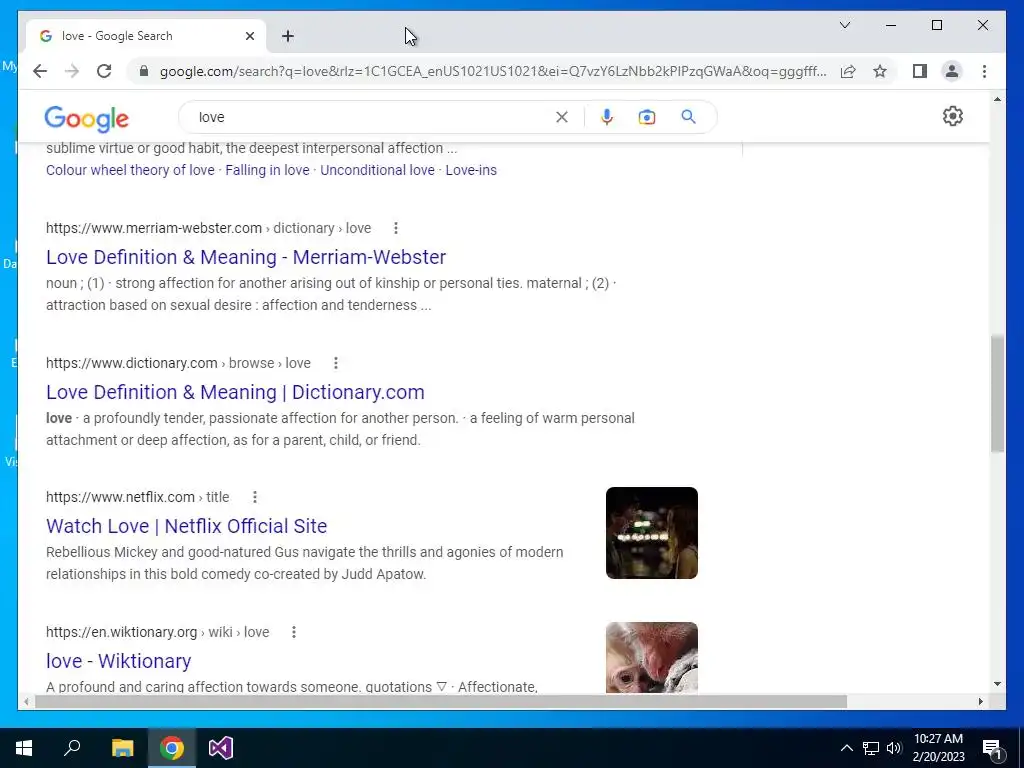The width and height of the screenshot is (1024, 768).
Task: Clear the search box with X icon
Action: pos(562,117)
